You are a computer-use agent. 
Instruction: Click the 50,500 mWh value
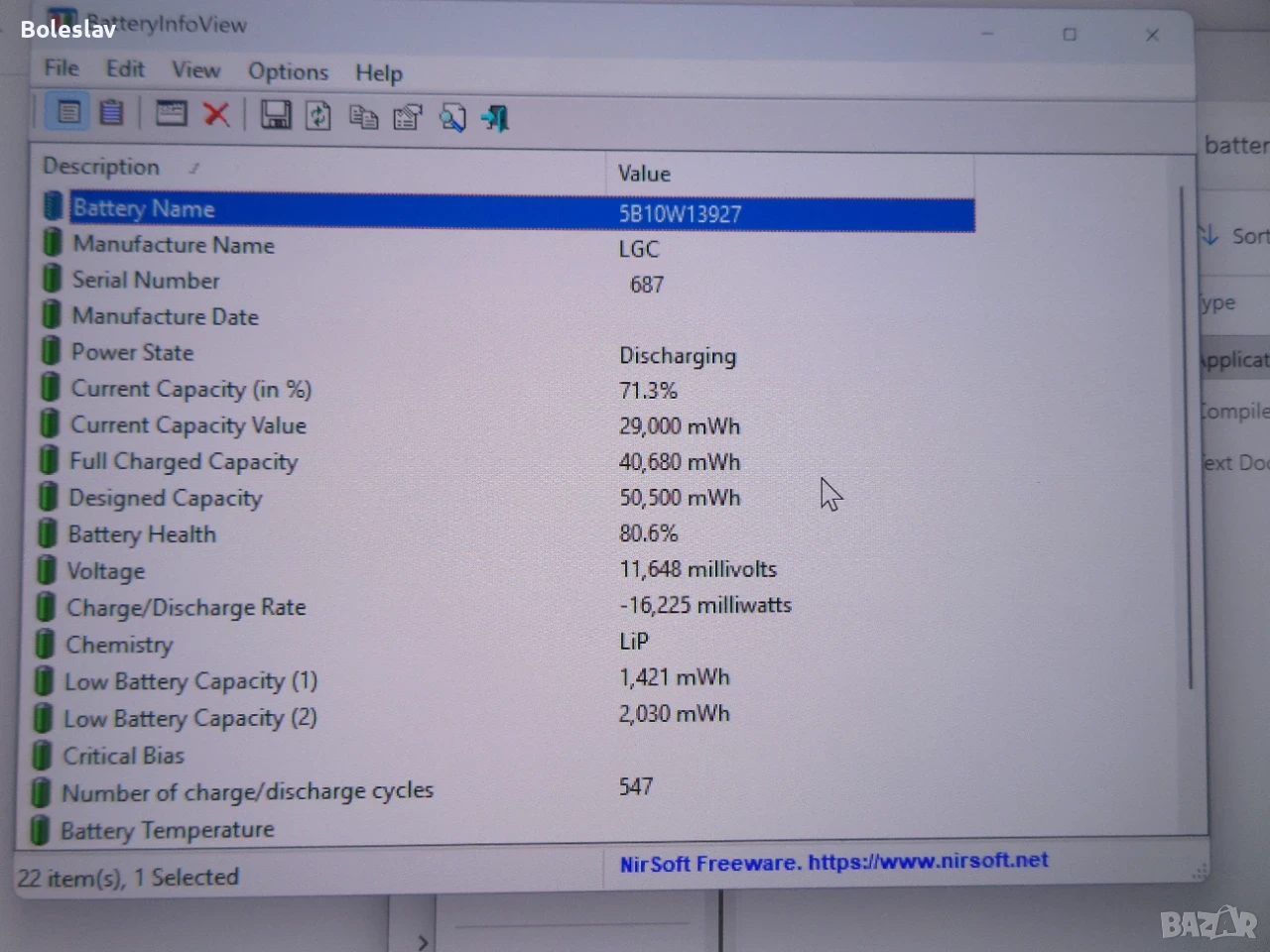pos(680,498)
